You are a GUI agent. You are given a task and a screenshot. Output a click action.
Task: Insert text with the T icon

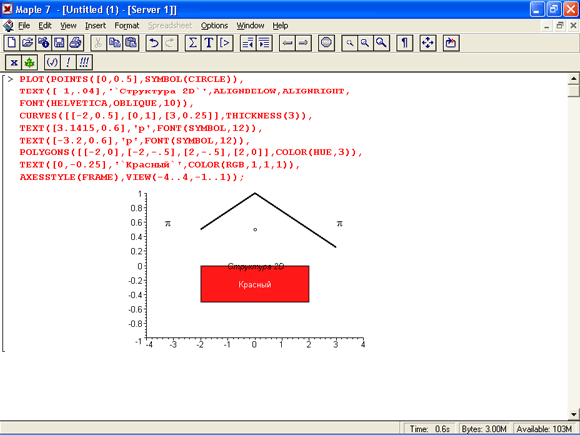coord(209,43)
